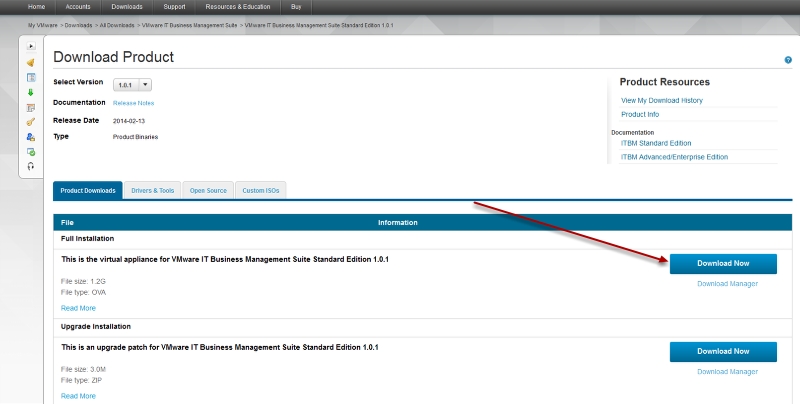The width and height of the screenshot is (800, 404).
Task: Click View My Download History link
Action: (x=662, y=100)
